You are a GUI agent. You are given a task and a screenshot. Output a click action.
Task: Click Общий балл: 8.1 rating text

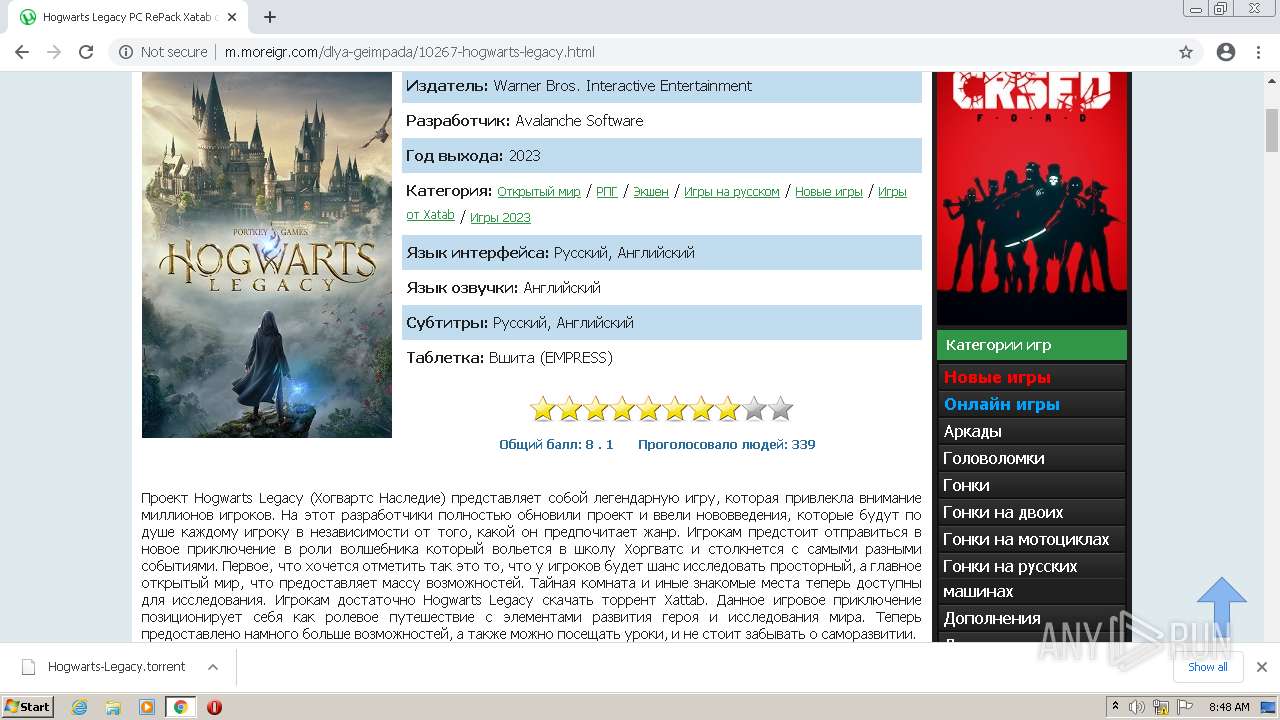pyautogui.click(x=556, y=444)
